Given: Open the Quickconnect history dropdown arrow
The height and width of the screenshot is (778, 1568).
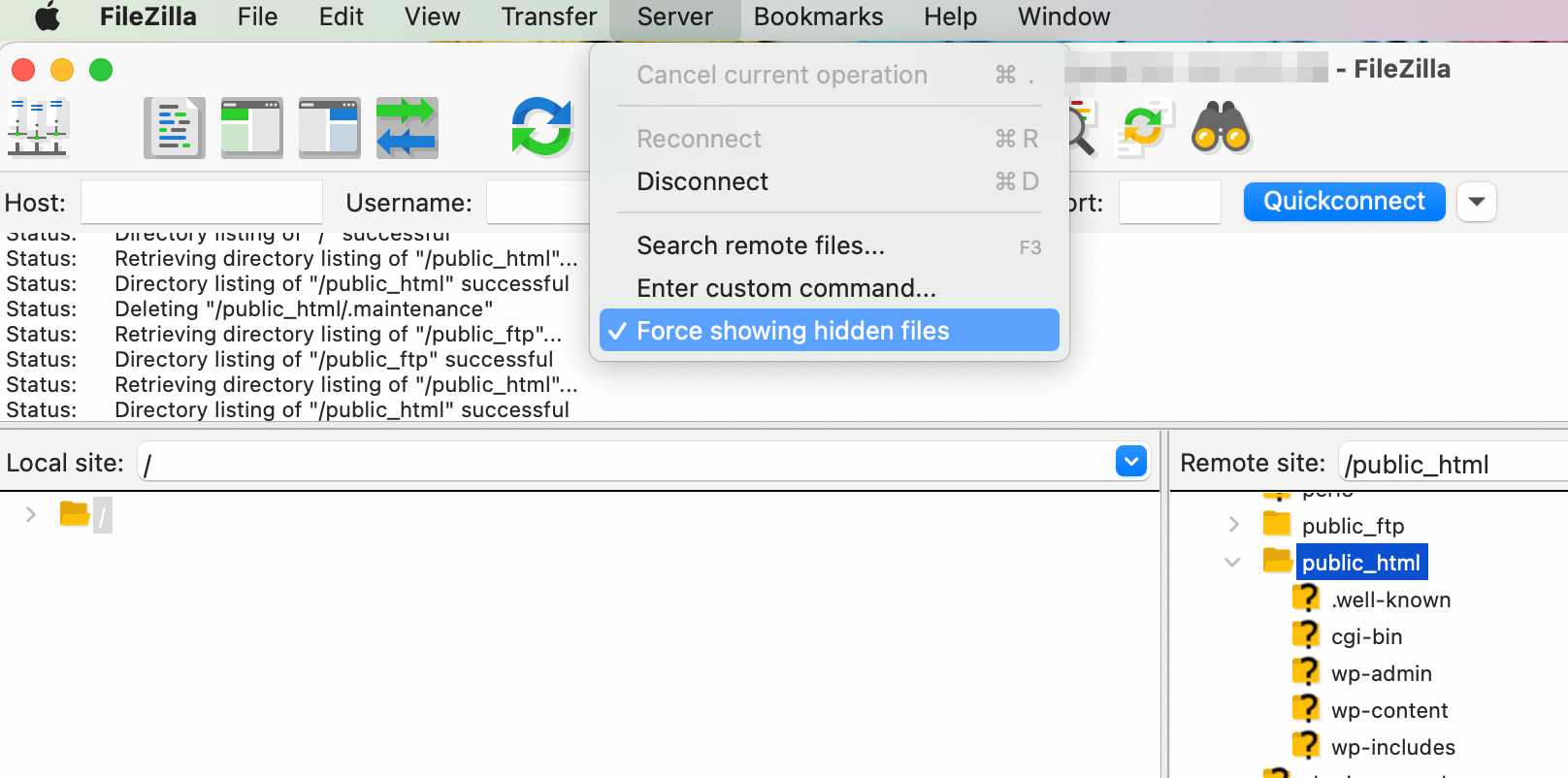Looking at the screenshot, I should point(1477,202).
